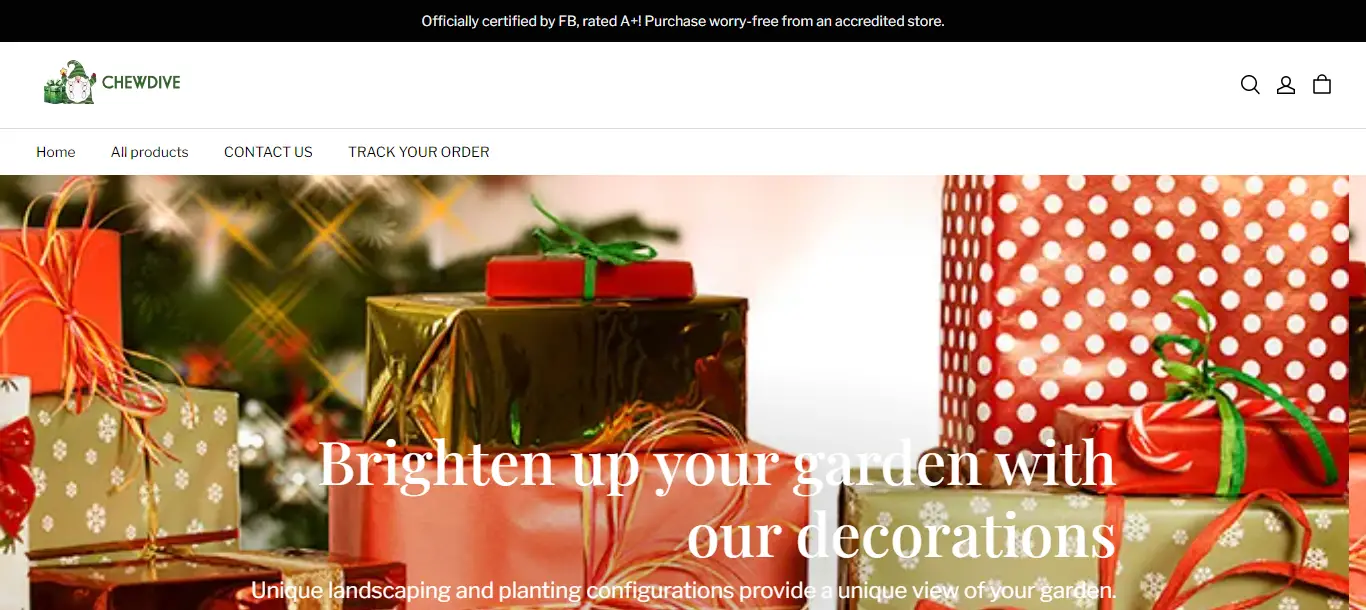View the shopping bag cart icon

click(1322, 85)
